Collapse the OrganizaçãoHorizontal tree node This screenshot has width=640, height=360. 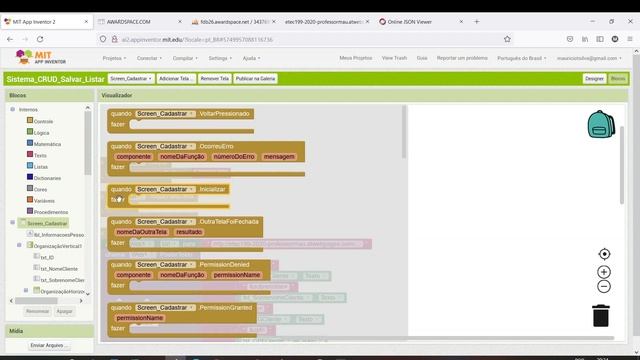tap(26, 290)
